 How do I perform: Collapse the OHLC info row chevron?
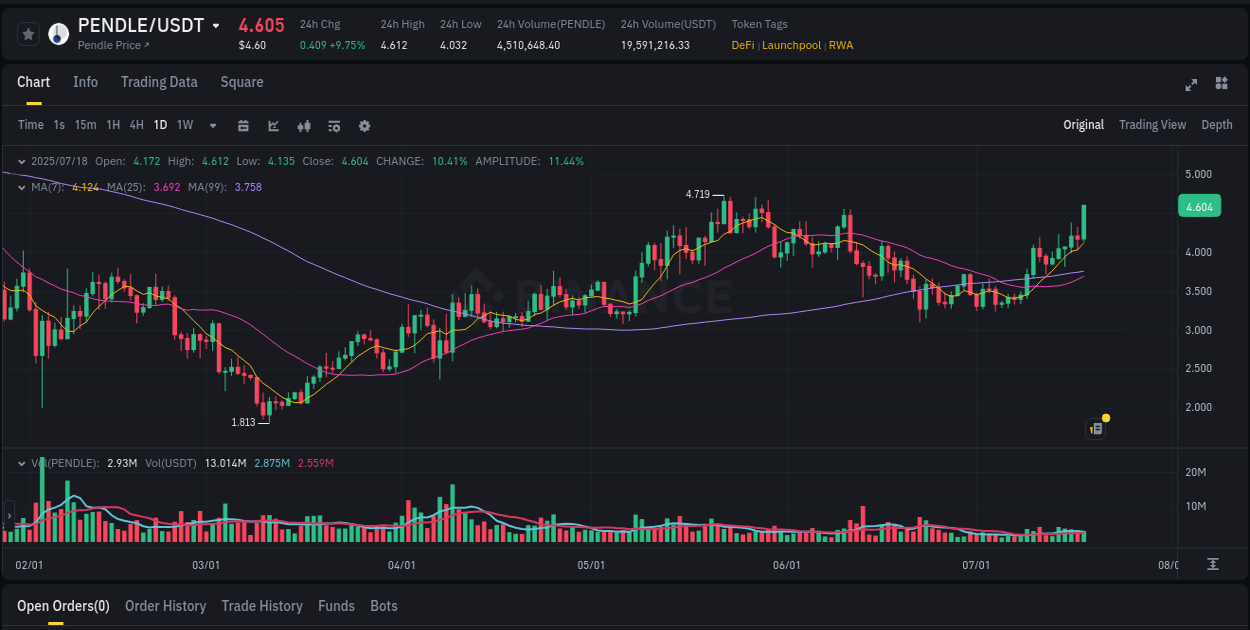click(21, 160)
